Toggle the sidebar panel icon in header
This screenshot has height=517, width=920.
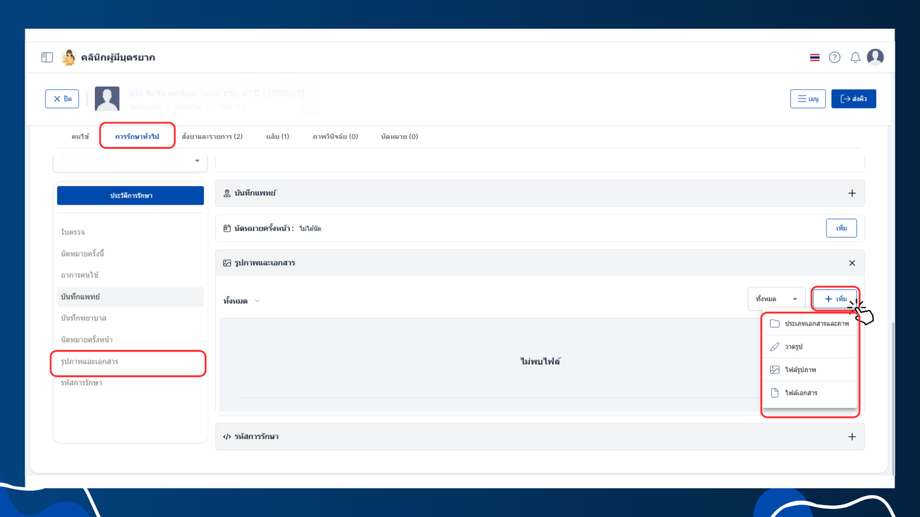click(x=47, y=57)
